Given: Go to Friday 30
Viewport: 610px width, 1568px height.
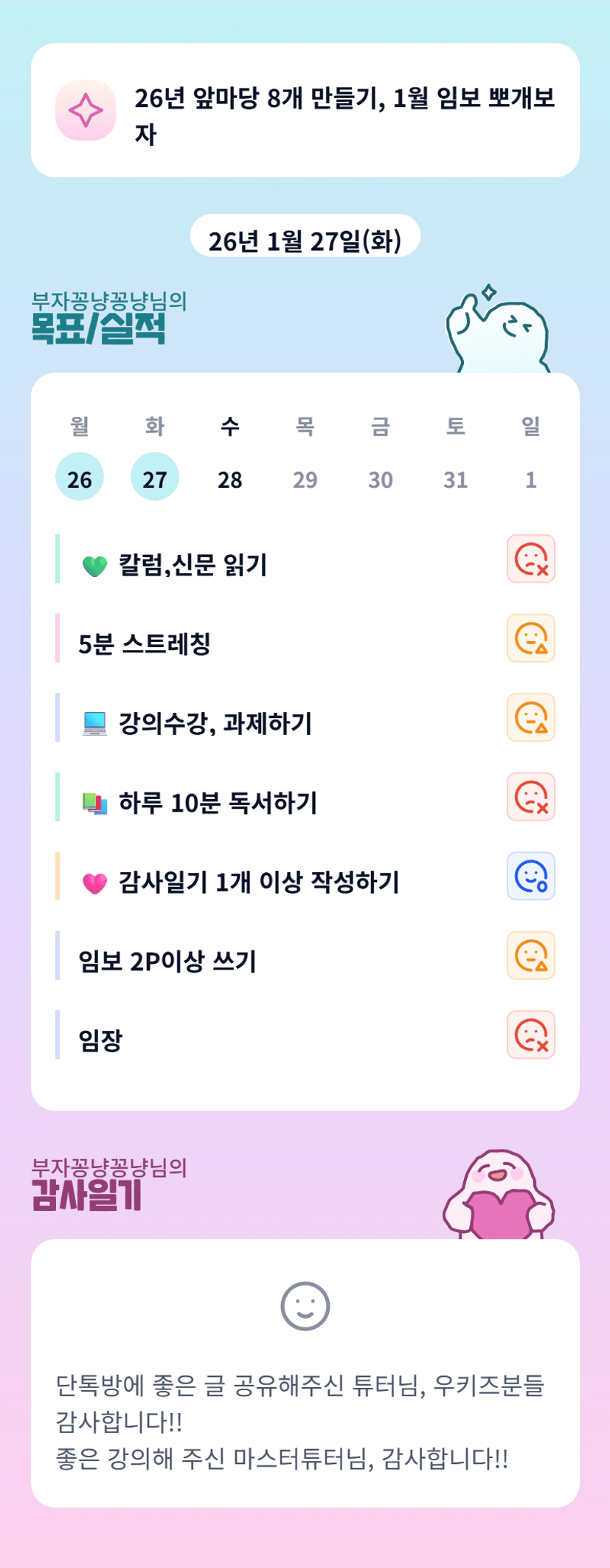Looking at the screenshot, I should pyautogui.click(x=381, y=479).
